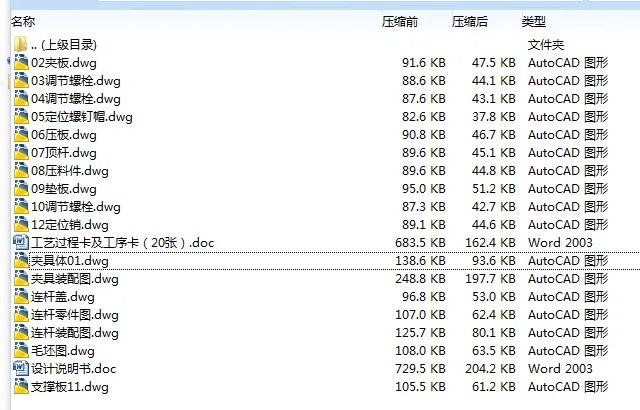The height and width of the screenshot is (410, 640).
Task: Click the 729.5 KB original size value
Action: point(420,368)
